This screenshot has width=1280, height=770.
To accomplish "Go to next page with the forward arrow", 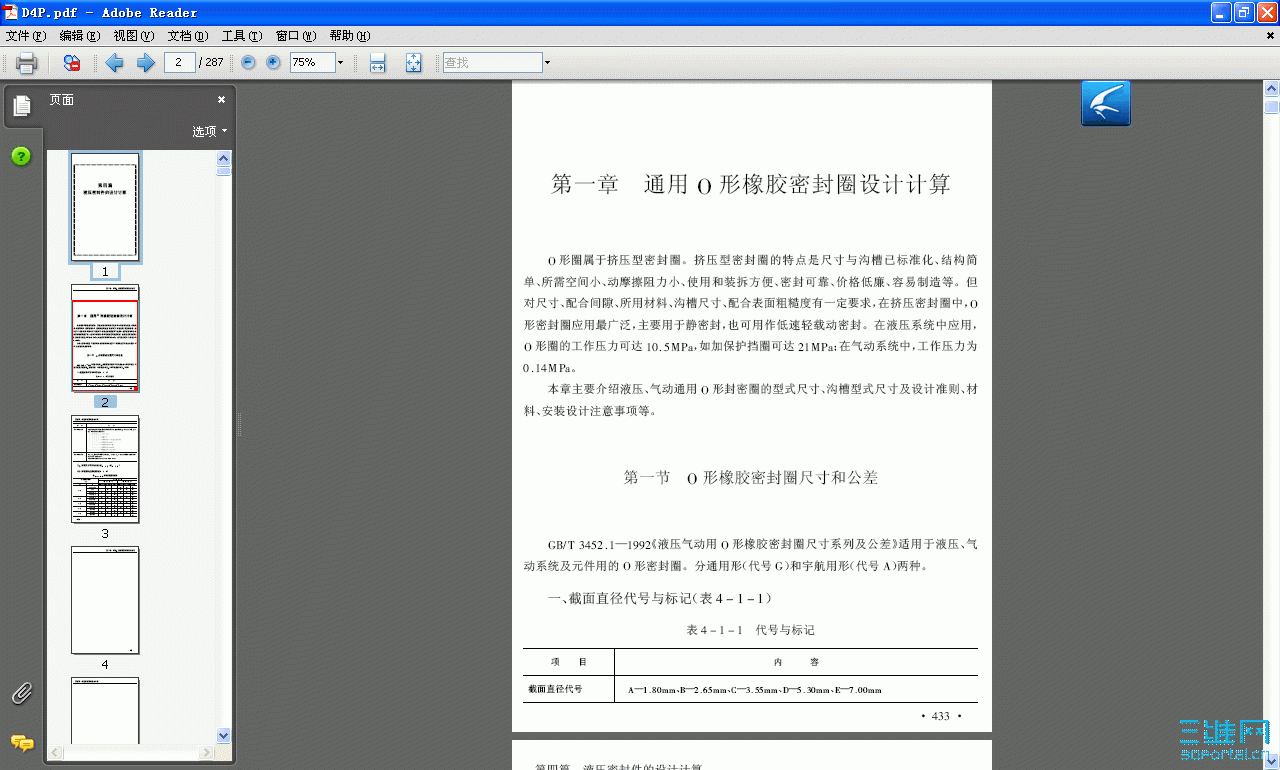I will [x=143, y=62].
